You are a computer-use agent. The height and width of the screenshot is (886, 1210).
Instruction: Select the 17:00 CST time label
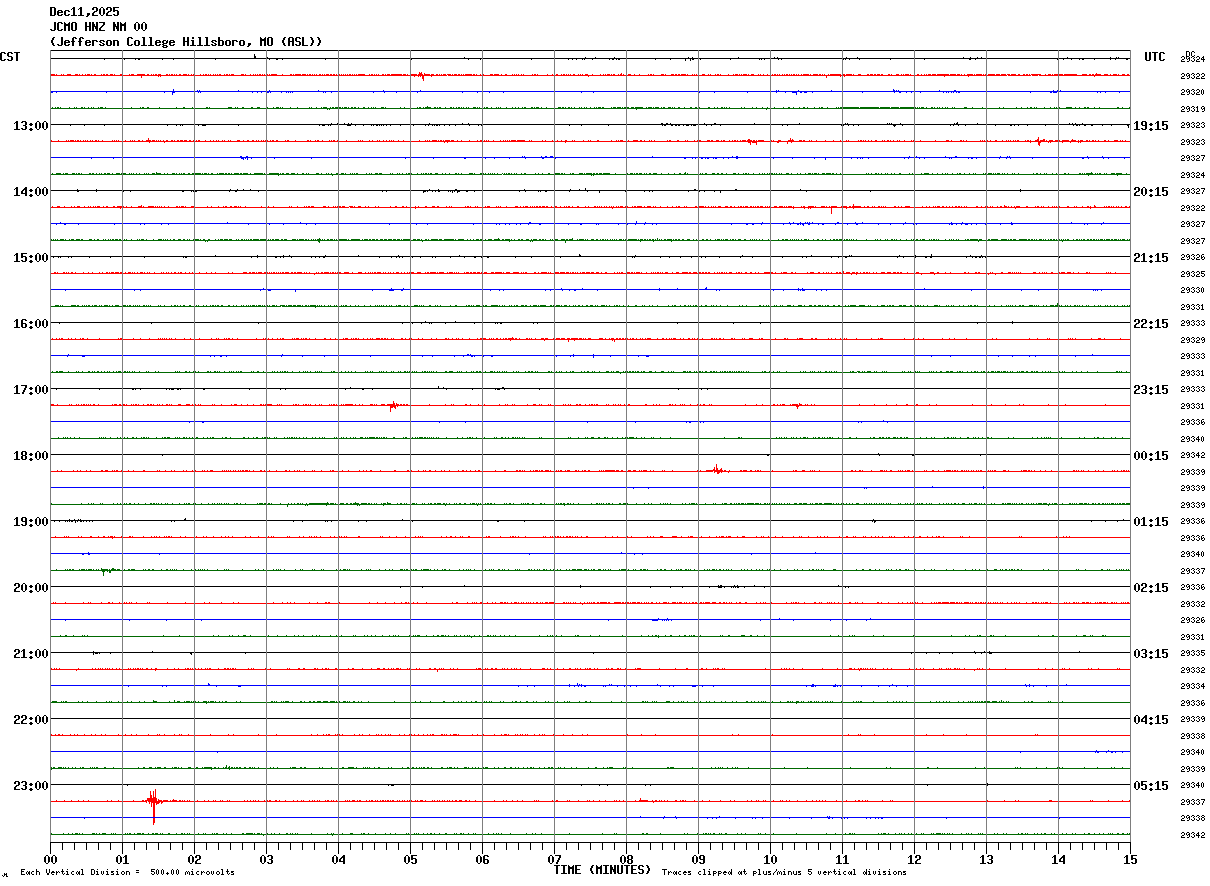tap(31, 389)
